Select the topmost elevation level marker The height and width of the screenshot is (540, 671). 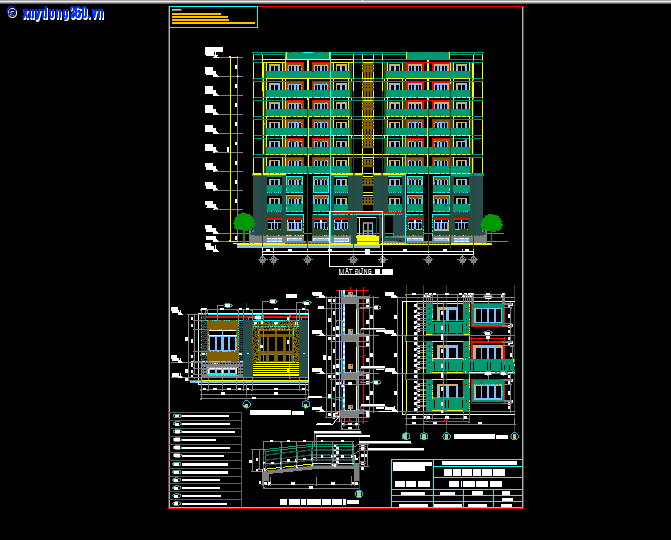[x=211, y=51]
